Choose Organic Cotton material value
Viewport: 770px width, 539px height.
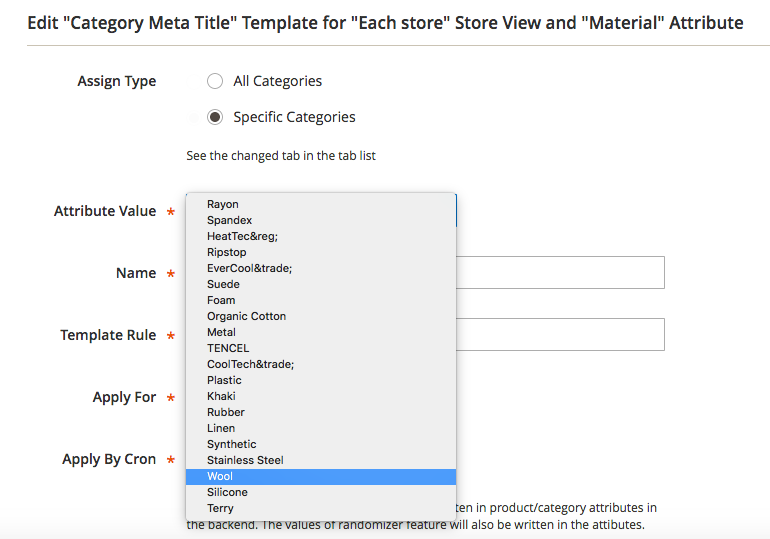click(246, 316)
